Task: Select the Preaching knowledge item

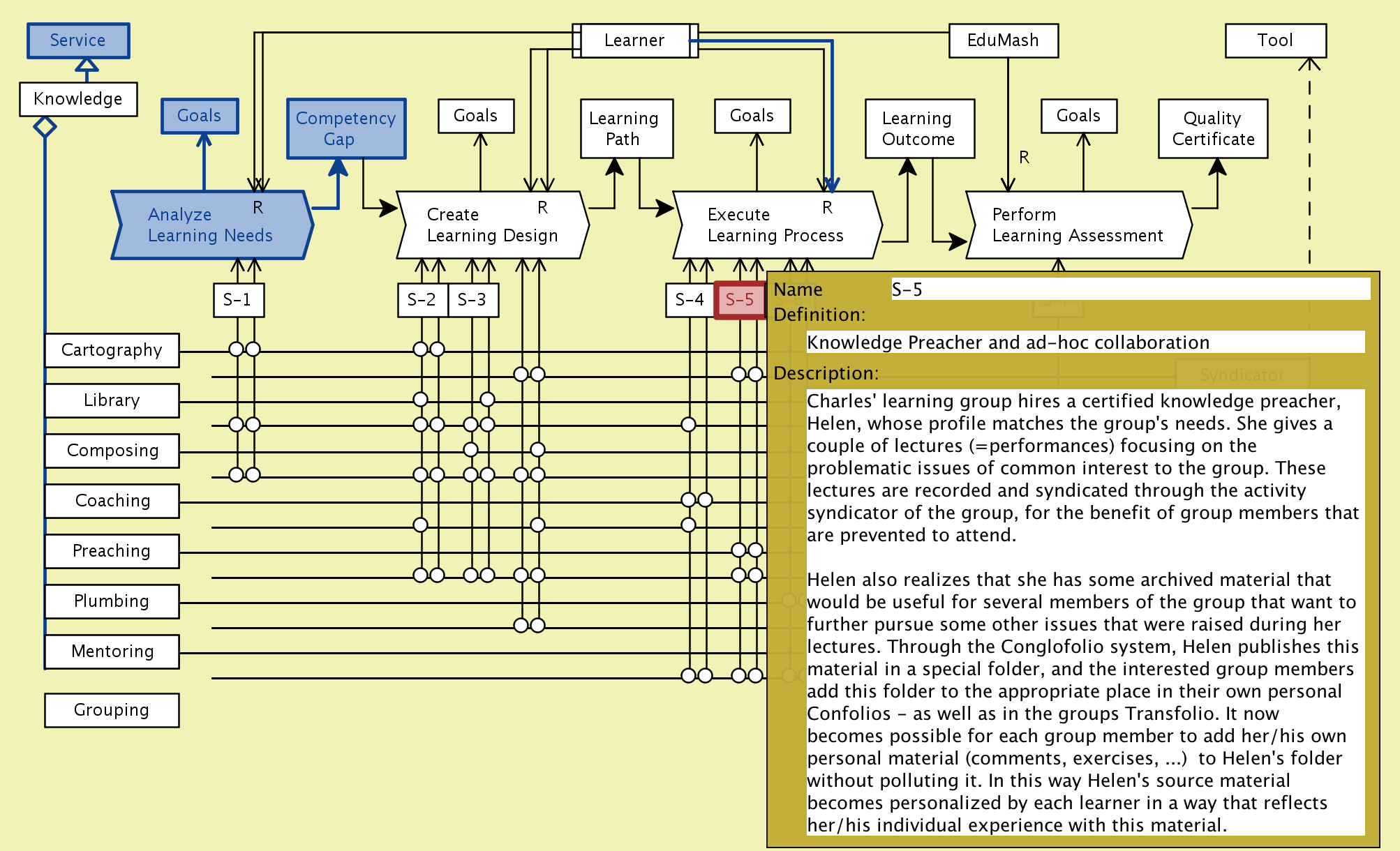Action: coord(112,551)
